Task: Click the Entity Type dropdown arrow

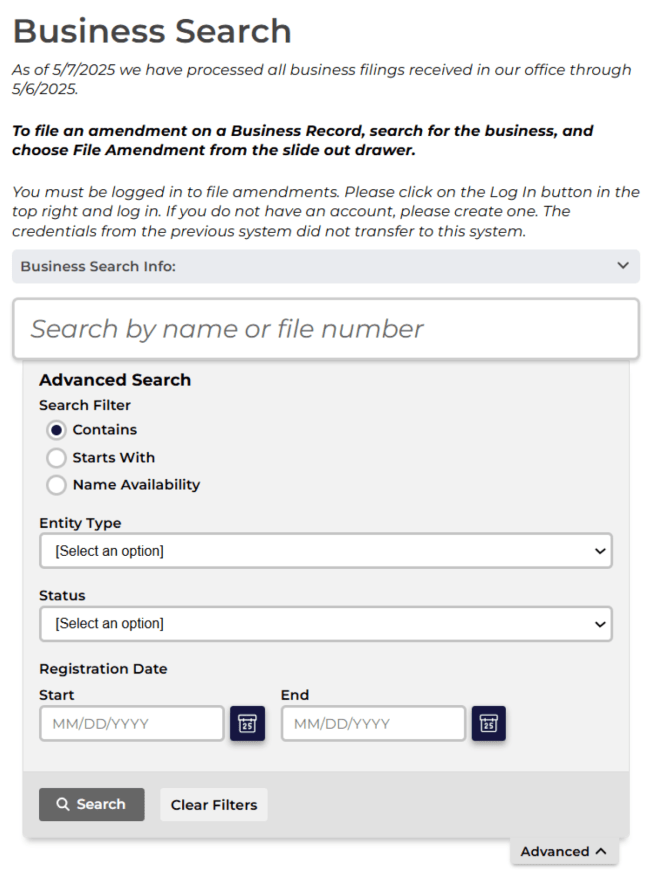Action: pos(600,551)
